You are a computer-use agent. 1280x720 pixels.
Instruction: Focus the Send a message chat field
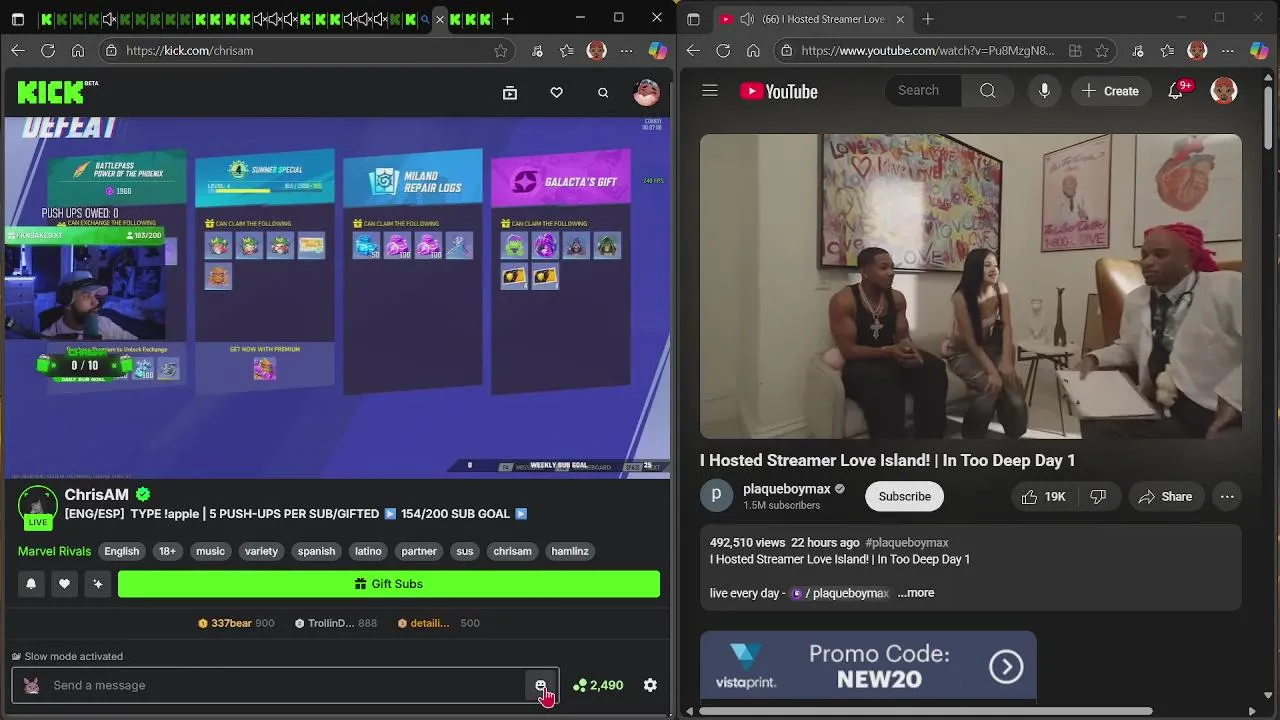pos(285,685)
